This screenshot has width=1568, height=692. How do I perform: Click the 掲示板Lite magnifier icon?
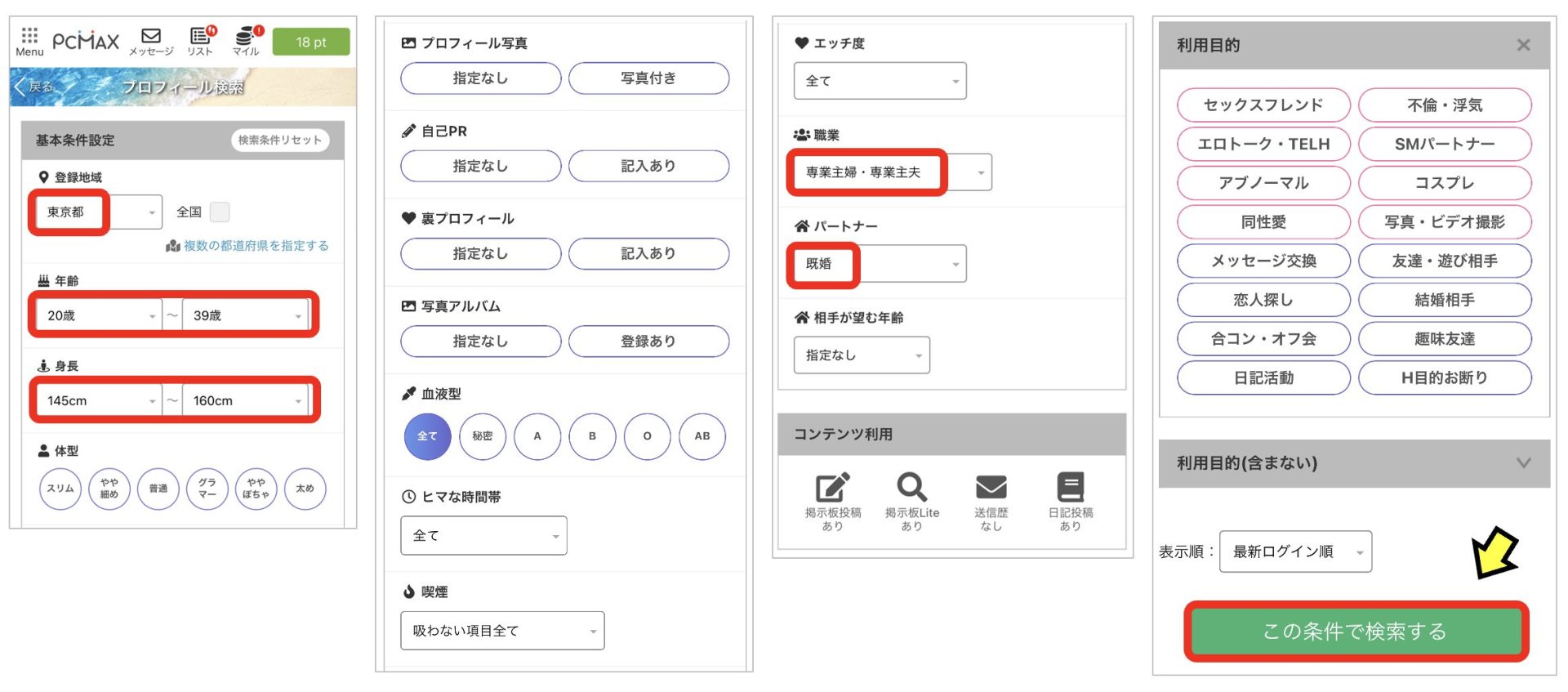[x=911, y=488]
